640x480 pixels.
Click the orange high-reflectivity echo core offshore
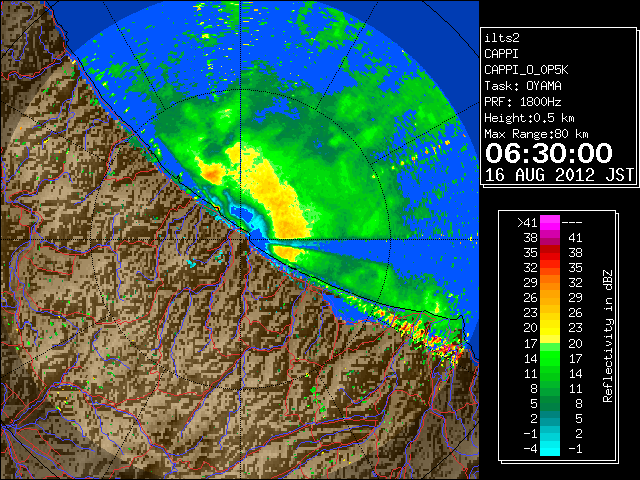[212, 174]
